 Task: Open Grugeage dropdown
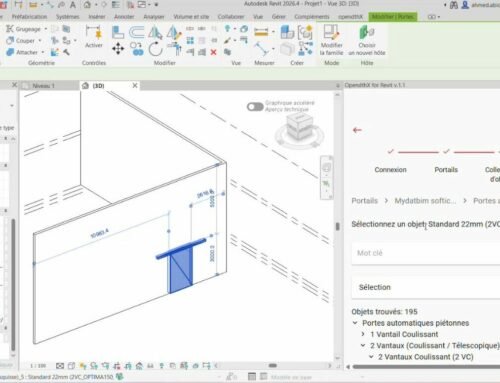46,29
